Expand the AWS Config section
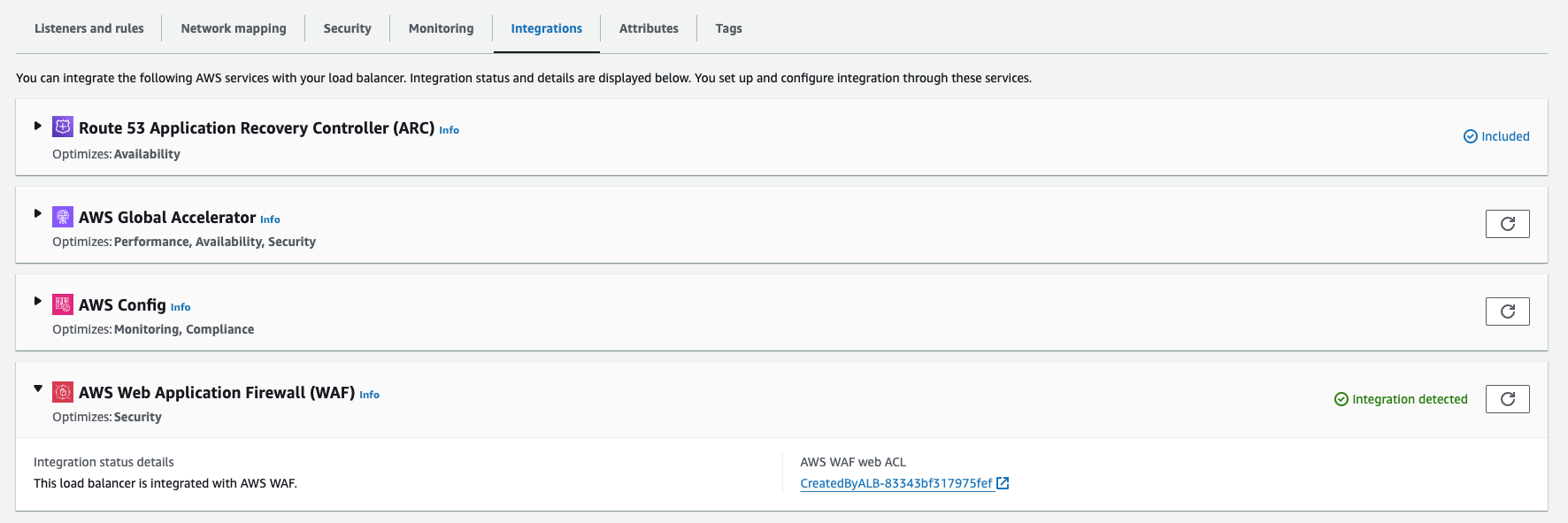The width and height of the screenshot is (1568, 523). [x=37, y=301]
